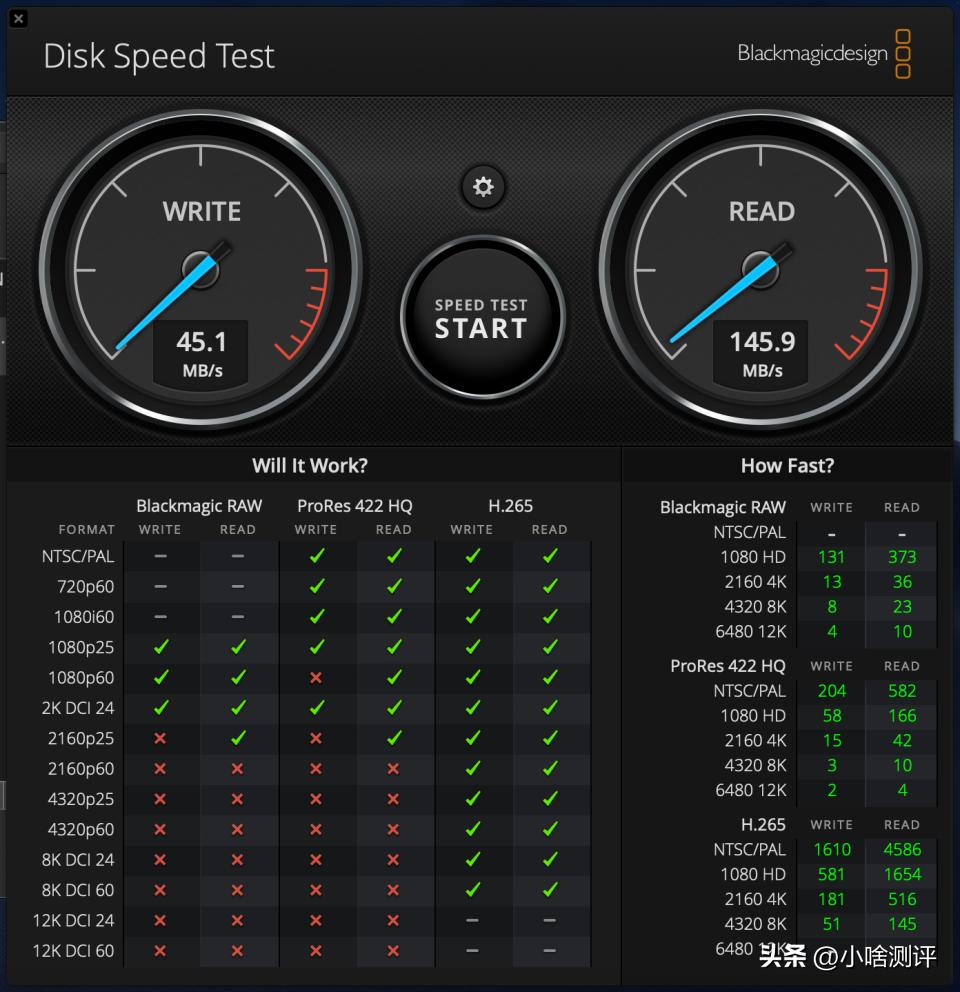The height and width of the screenshot is (992, 960).
Task: Click the ProRes 422 HQ column header in Will It Work
Action: pos(354,506)
